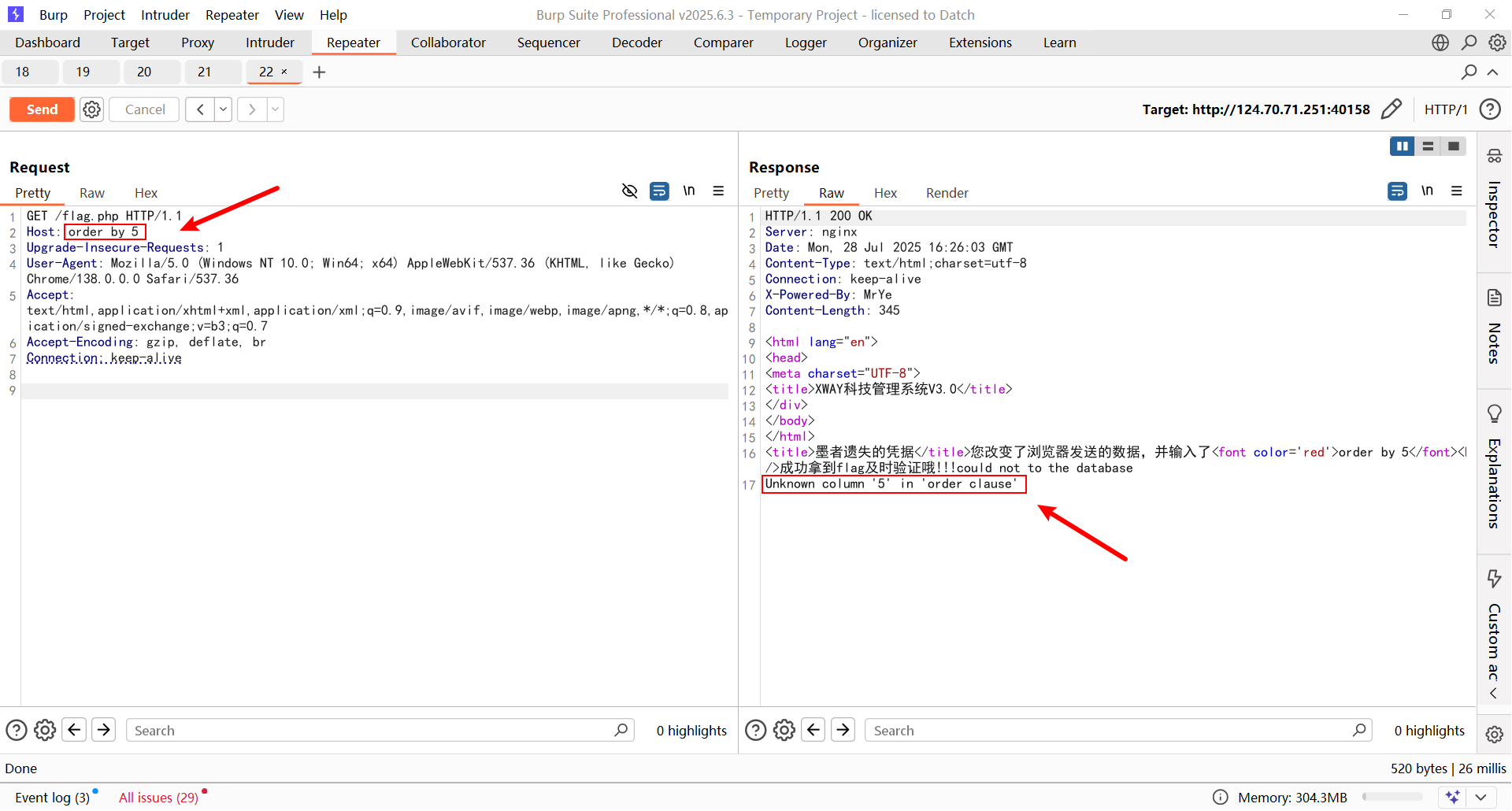Click the globe icon in top bar
Viewport: 1512px width, 811px height.
(1440, 43)
